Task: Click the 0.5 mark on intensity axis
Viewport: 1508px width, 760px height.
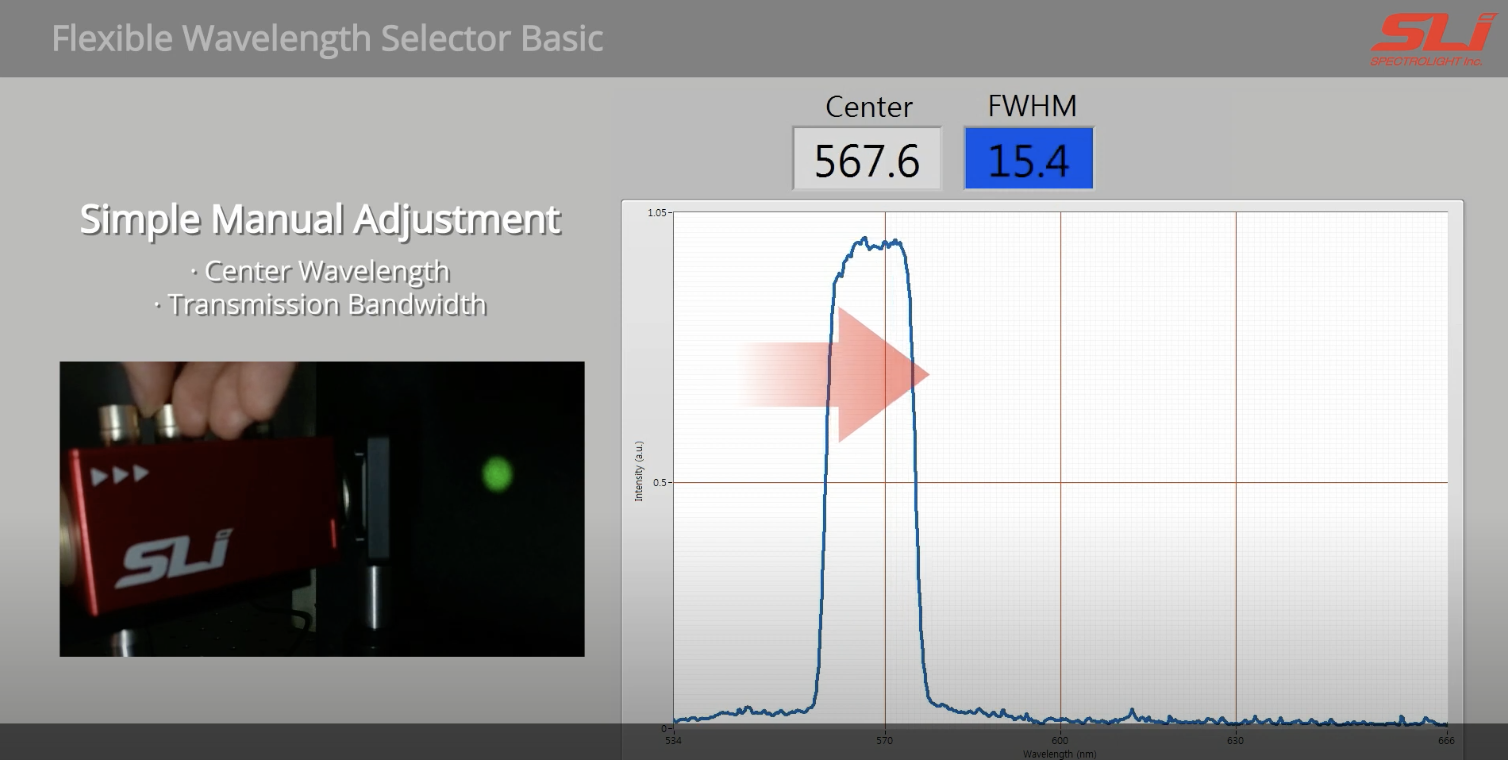Action: (x=657, y=483)
